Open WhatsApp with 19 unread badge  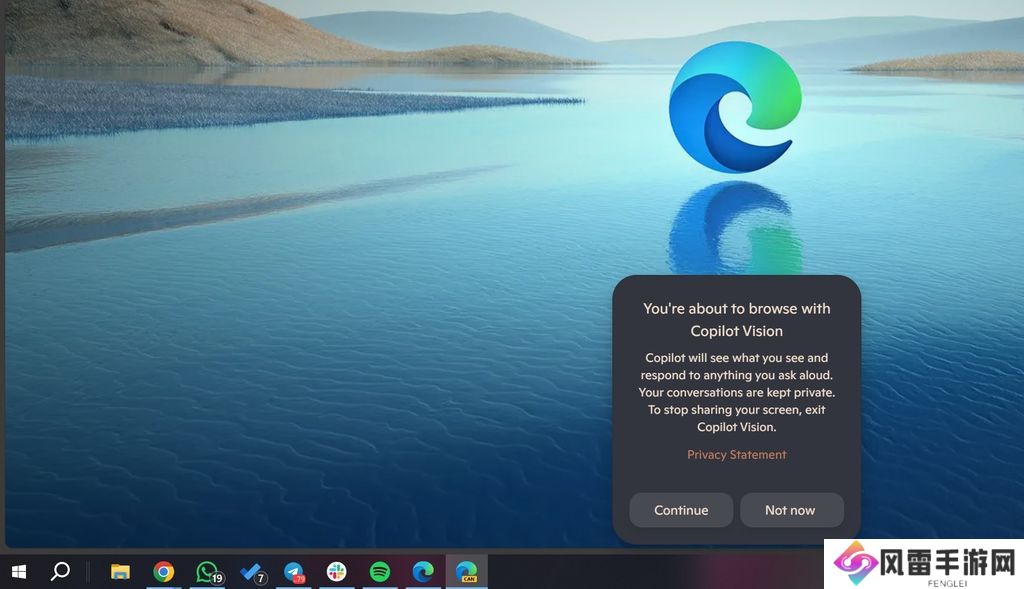tap(208, 572)
